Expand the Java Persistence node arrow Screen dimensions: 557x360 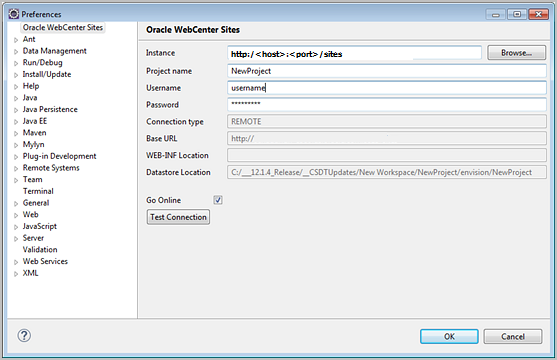click(16, 110)
